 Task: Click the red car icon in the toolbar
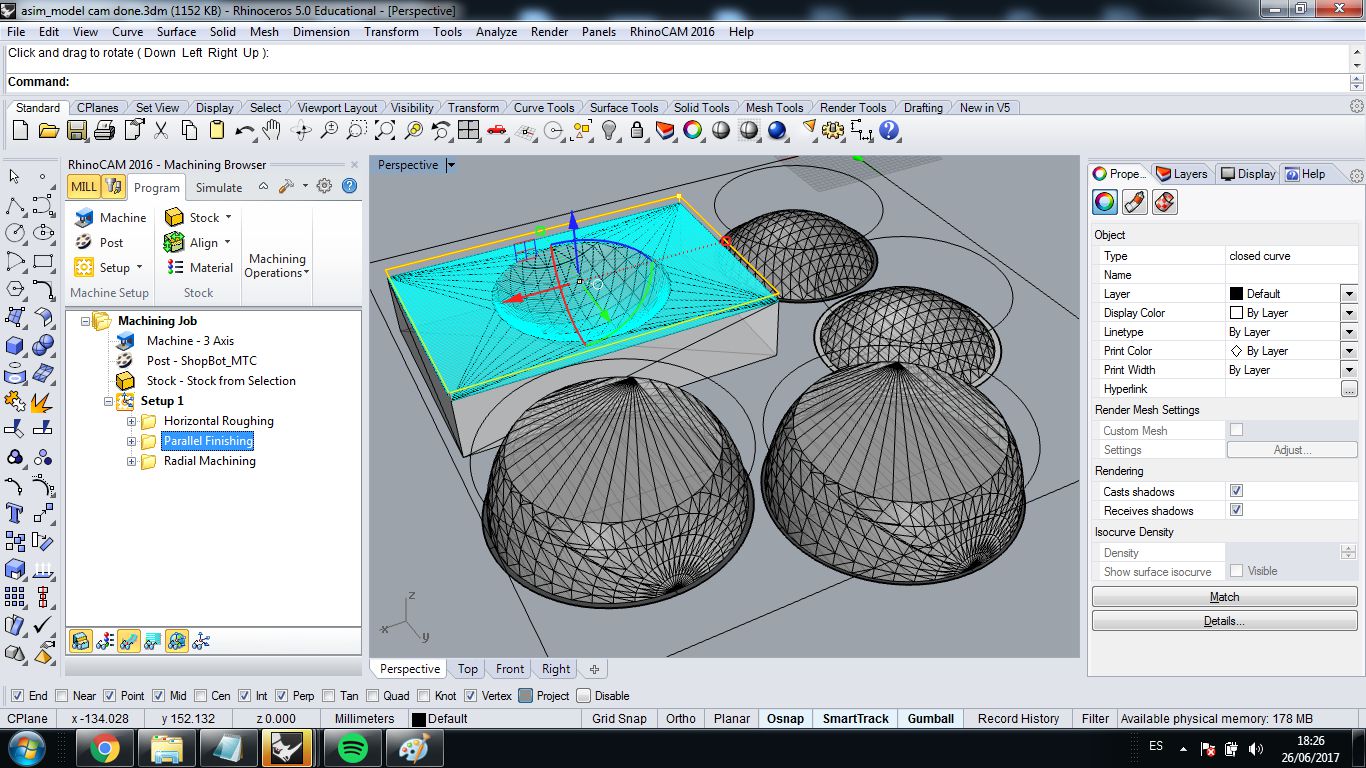click(x=497, y=130)
